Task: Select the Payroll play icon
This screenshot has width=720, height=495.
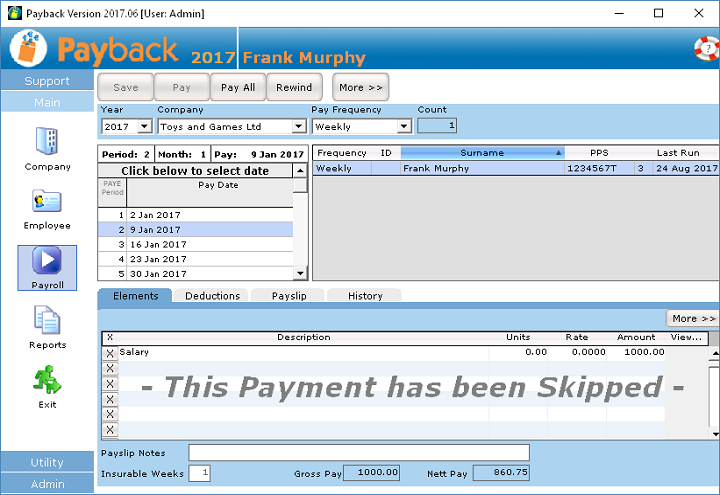Action: click(x=47, y=261)
